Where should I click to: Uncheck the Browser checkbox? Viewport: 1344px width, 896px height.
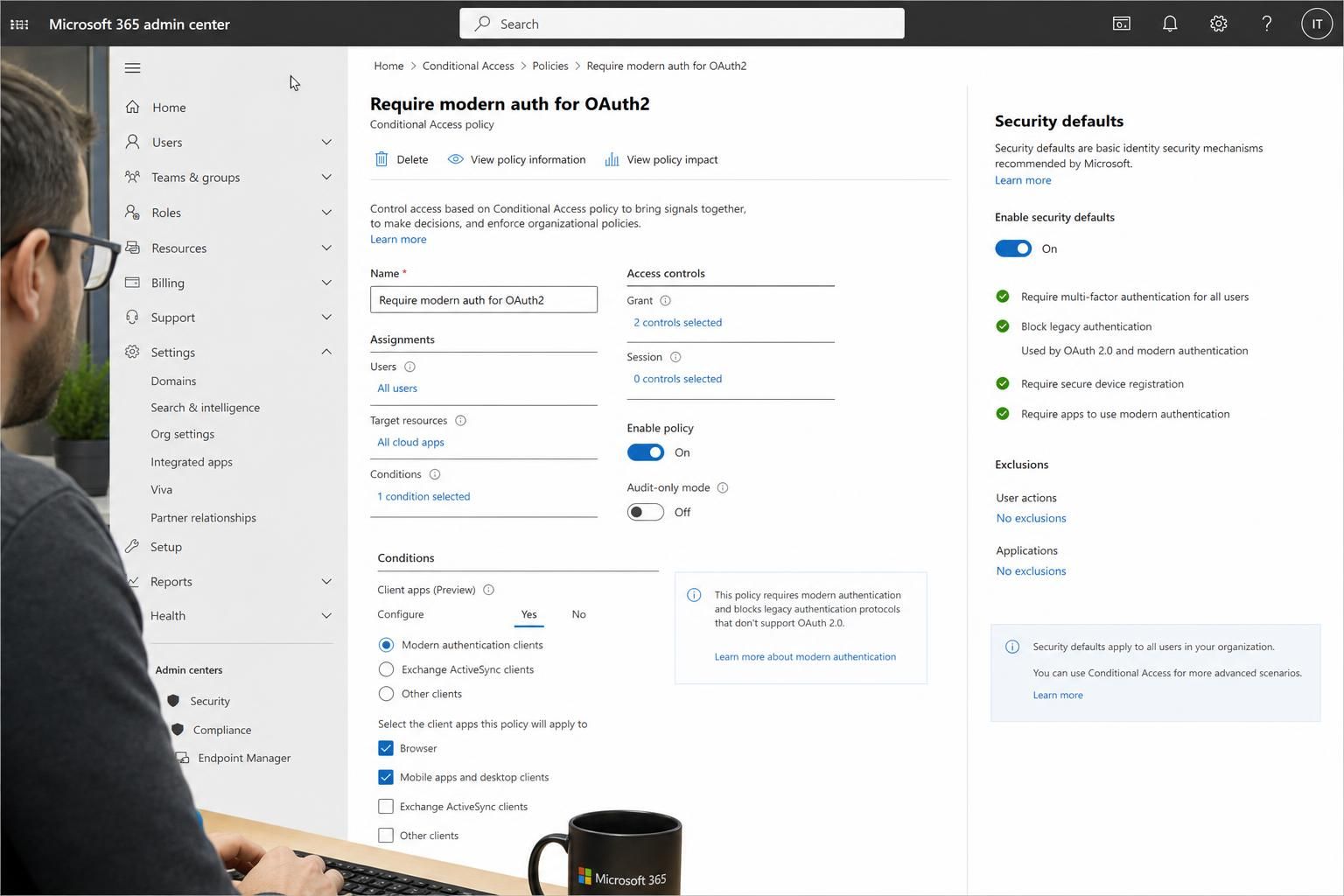[x=386, y=748]
